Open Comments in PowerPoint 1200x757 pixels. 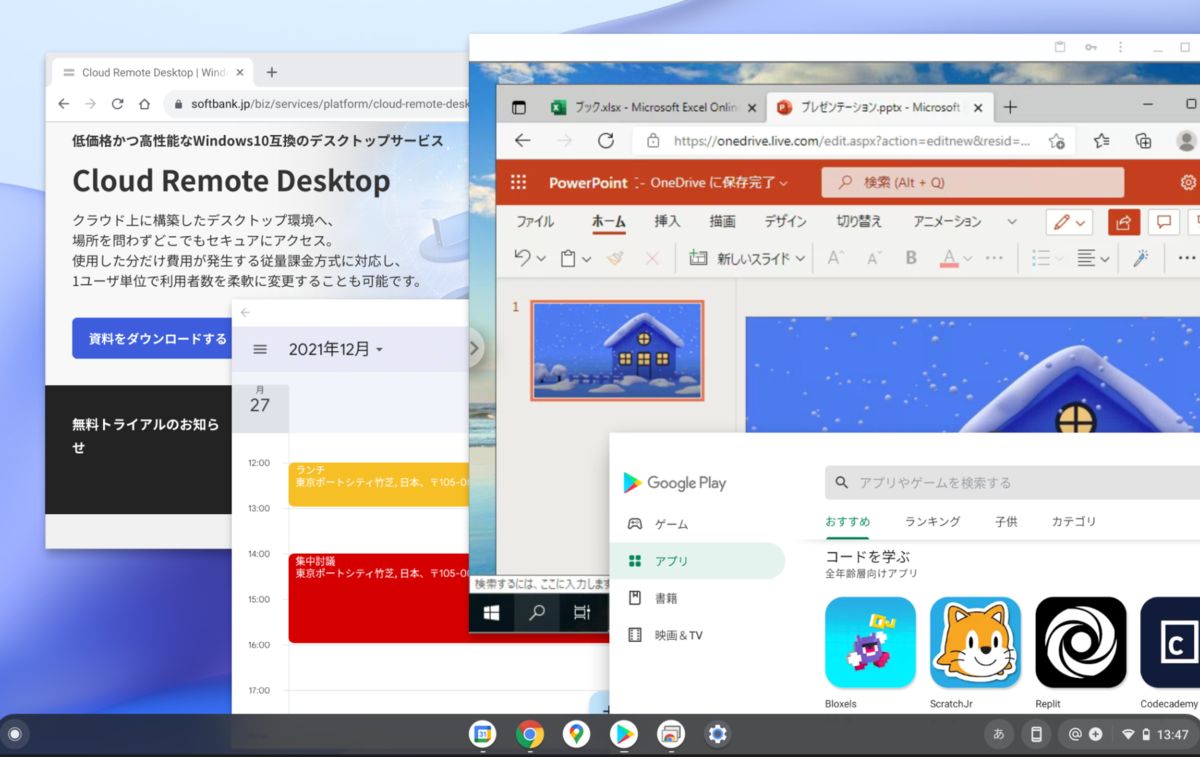pyautogui.click(x=1163, y=222)
